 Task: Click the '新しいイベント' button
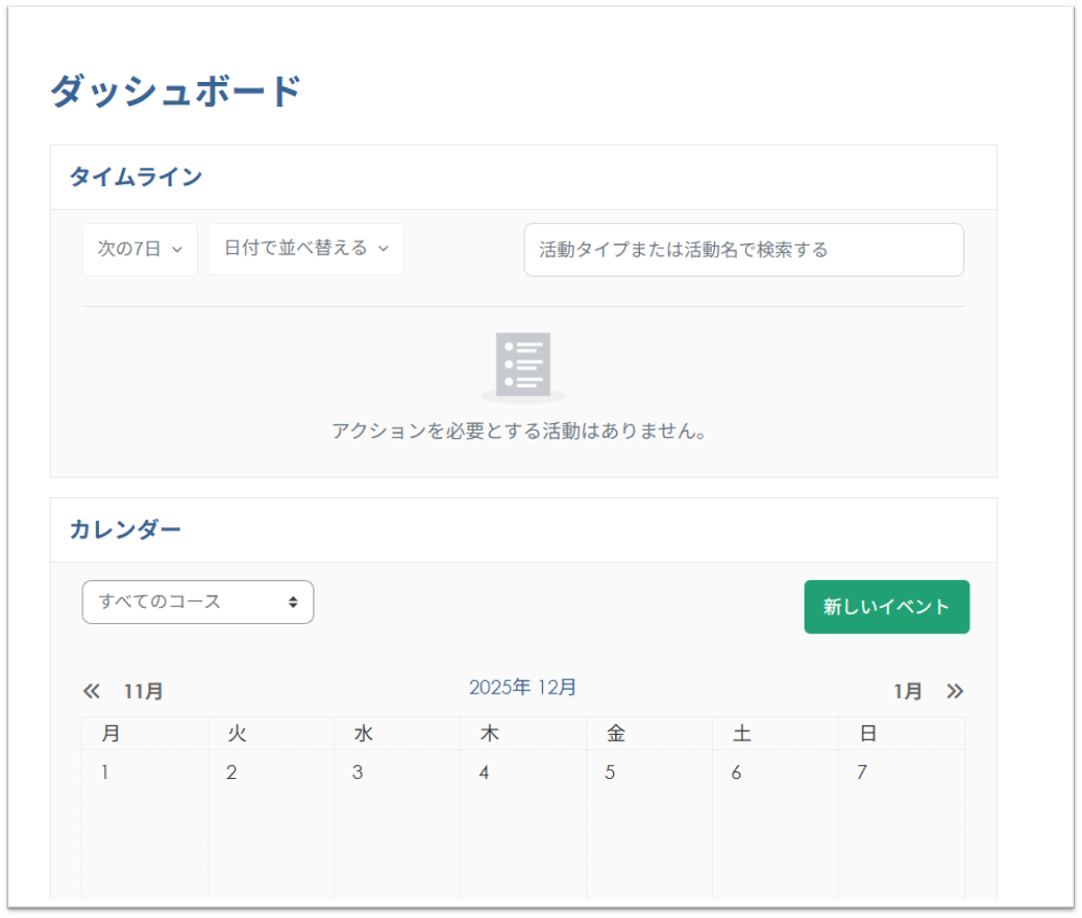tap(886, 606)
